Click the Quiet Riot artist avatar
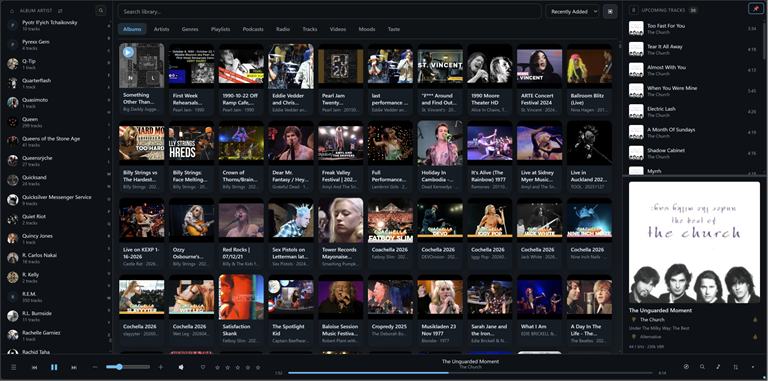 coord(13,219)
